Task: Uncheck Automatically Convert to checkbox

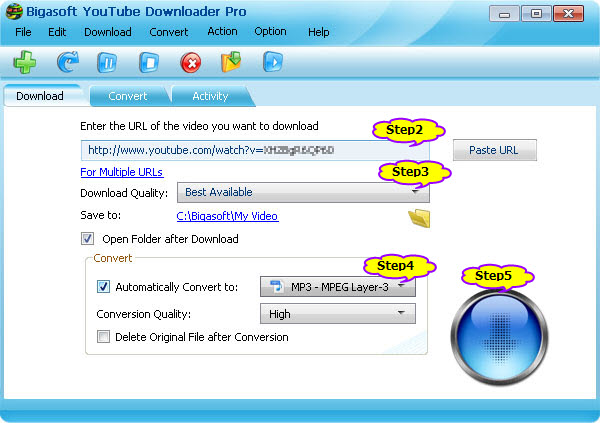Action: click(x=103, y=287)
